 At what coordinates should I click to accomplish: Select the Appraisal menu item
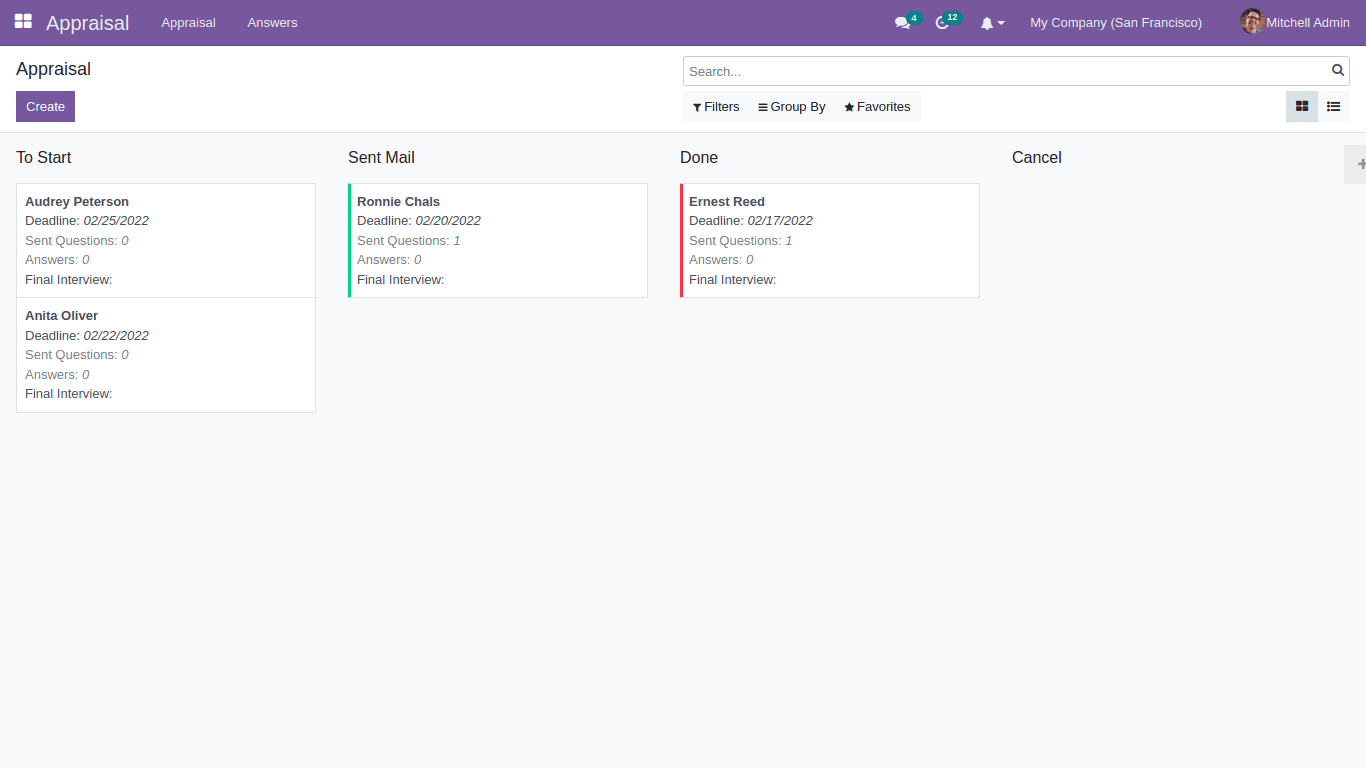pos(188,22)
